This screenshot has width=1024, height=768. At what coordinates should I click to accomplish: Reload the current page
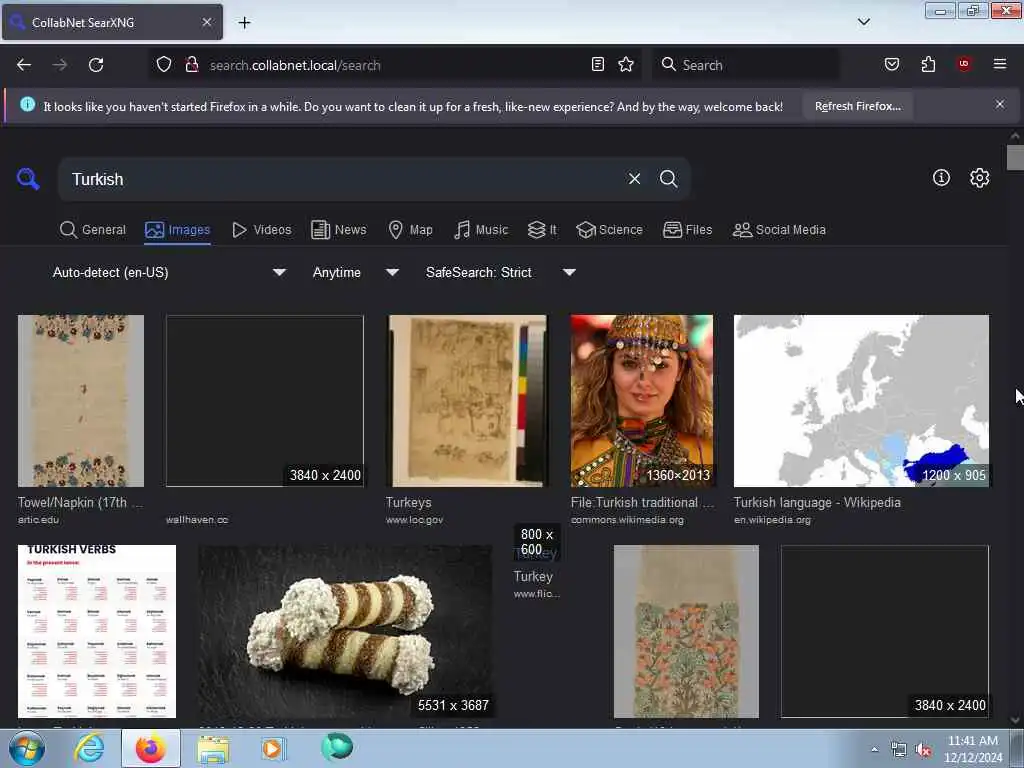pyautogui.click(x=96, y=65)
